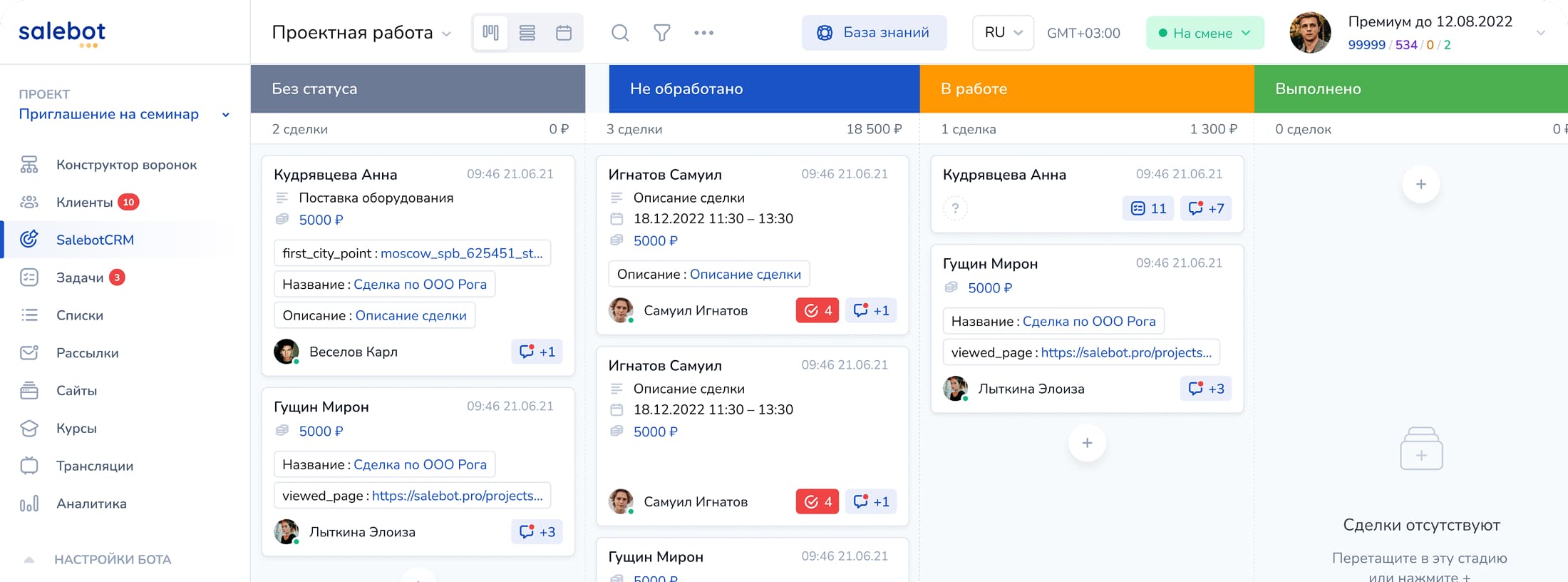The width and height of the screenshot is (1568, 582).
Task: Open the filter funnel icon
Action: (661, 33)
